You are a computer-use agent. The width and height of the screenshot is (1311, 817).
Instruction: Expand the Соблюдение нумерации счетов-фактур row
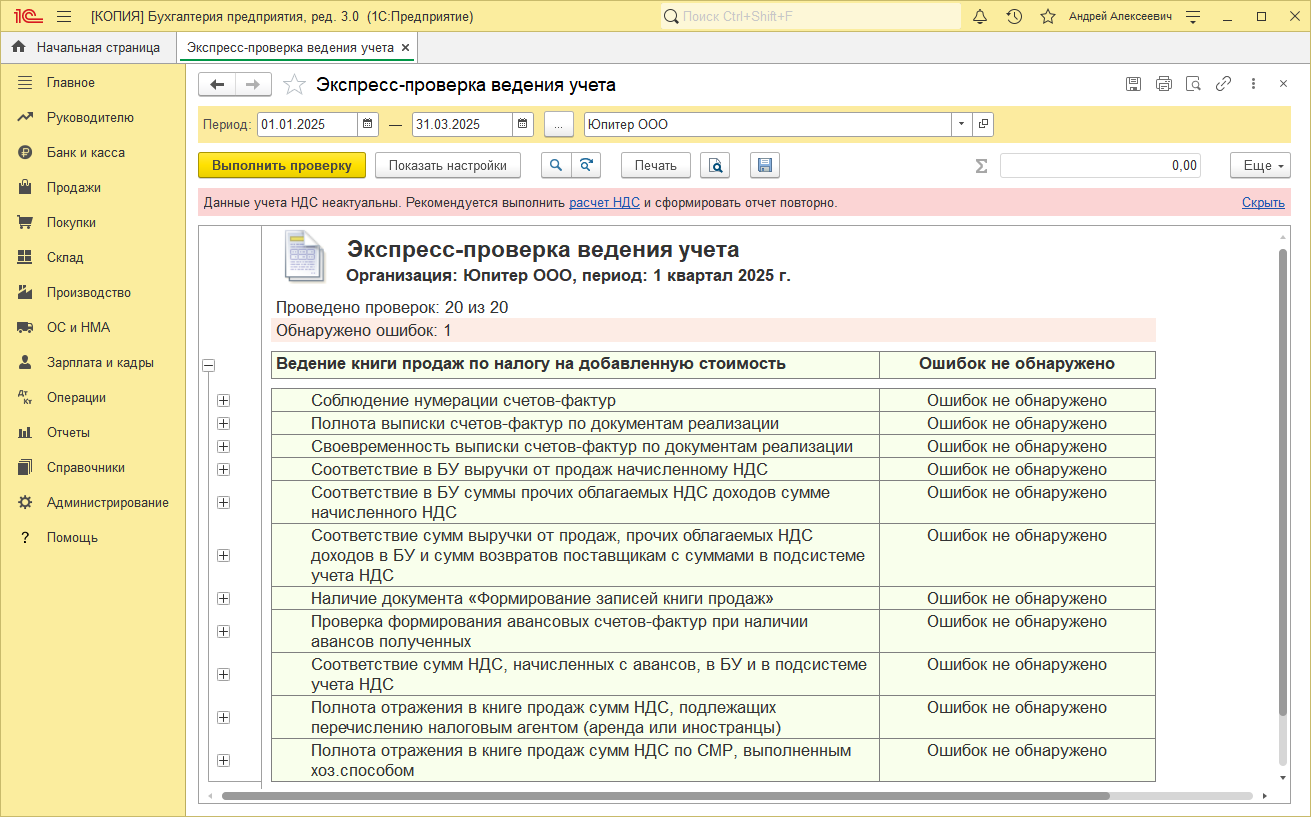point(223,401)
